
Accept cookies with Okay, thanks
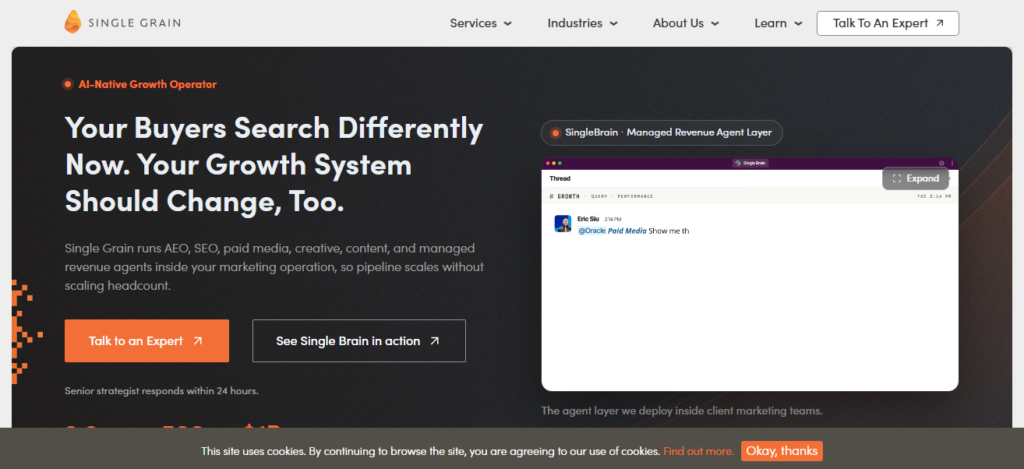pos(782,451)
